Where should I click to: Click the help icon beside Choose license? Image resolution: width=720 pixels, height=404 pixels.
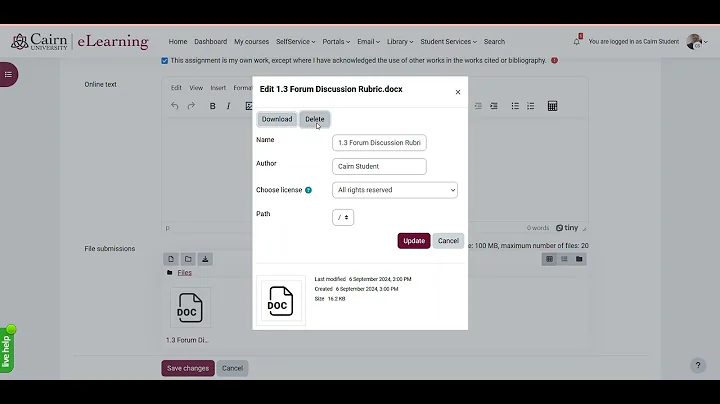click(x=309, y=190)
